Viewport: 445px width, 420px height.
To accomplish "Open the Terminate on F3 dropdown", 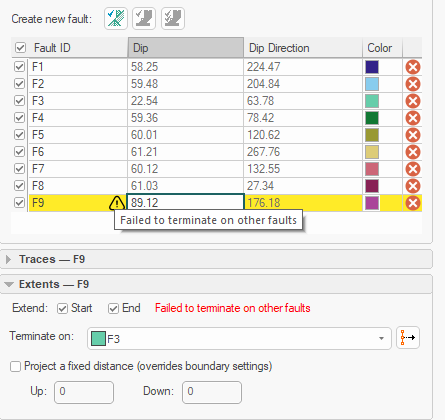I will [239, 338].
